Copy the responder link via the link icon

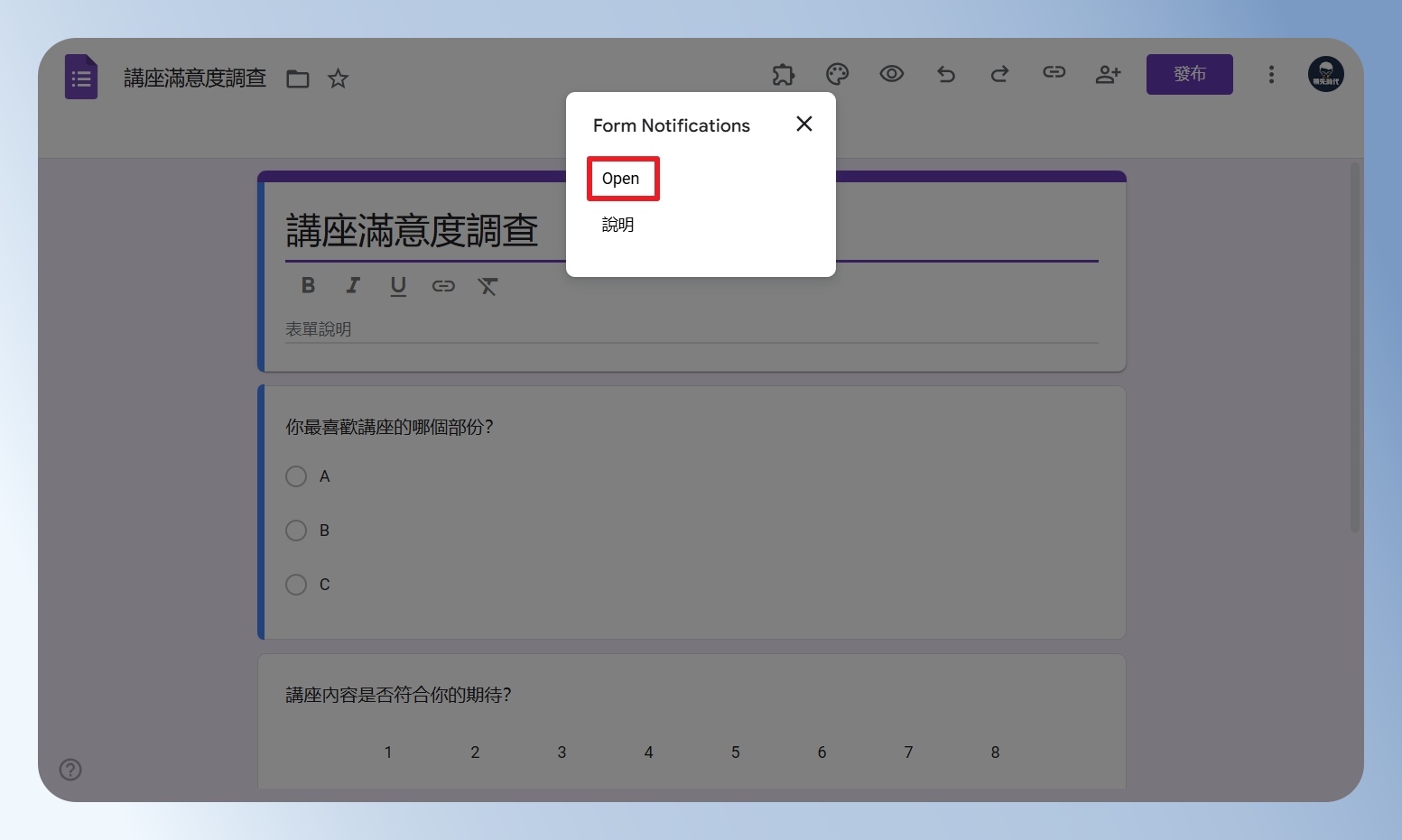[1054, 72]
